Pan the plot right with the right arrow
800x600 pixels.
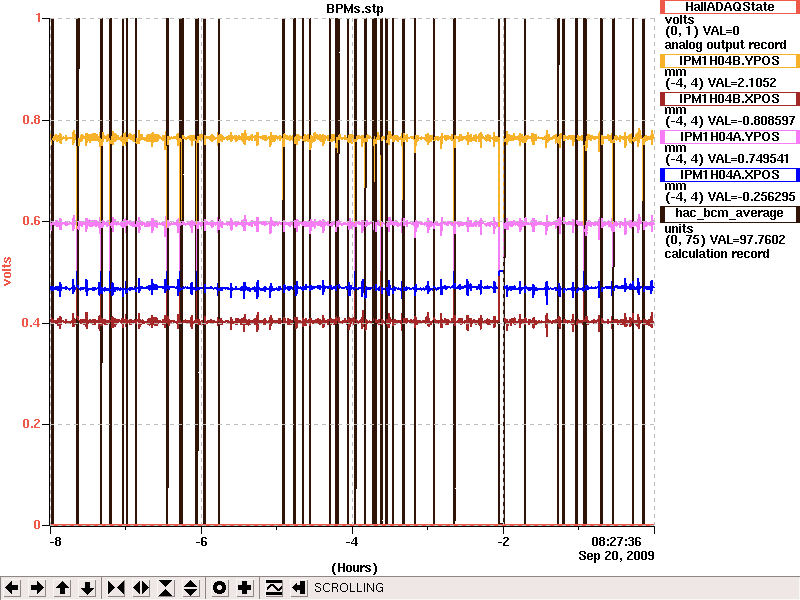click(37, 588)
